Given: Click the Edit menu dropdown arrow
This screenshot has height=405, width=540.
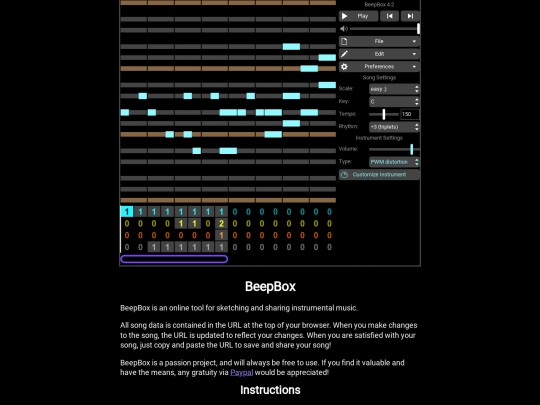Looking at the screenshot, I should pos(414,54).
